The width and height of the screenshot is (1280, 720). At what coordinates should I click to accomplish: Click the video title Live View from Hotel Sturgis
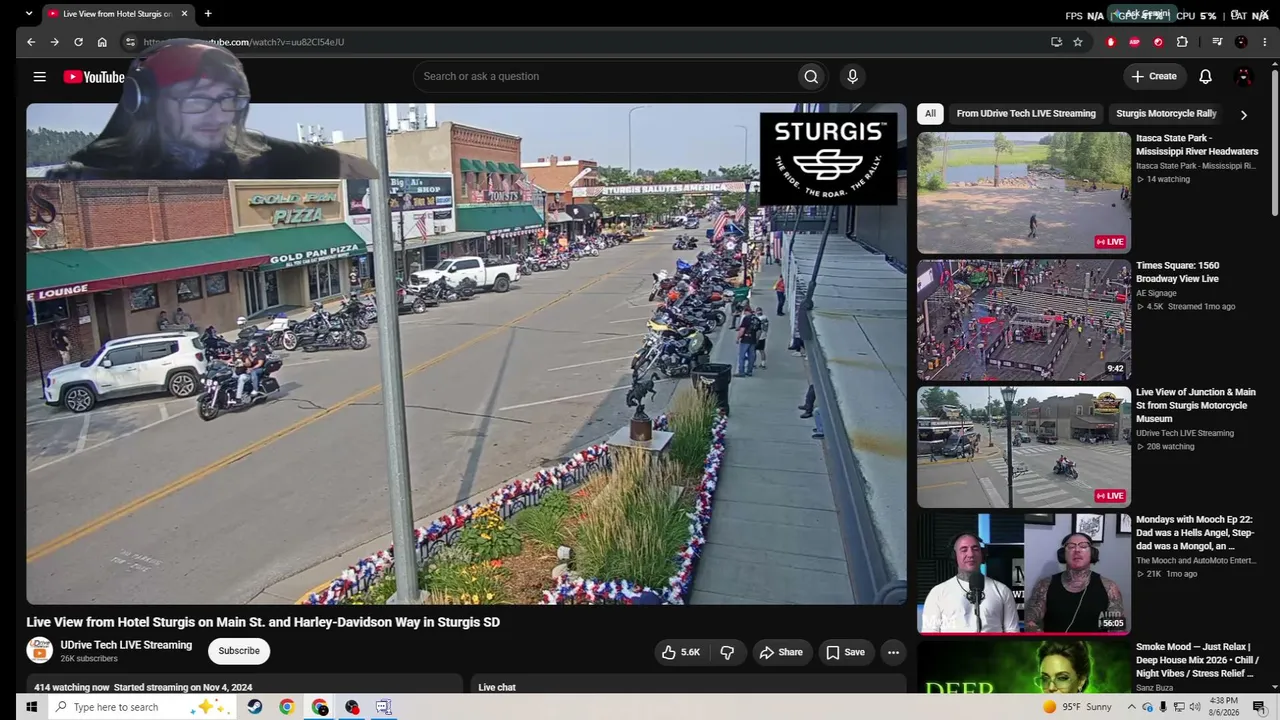(x=263, y=622)
